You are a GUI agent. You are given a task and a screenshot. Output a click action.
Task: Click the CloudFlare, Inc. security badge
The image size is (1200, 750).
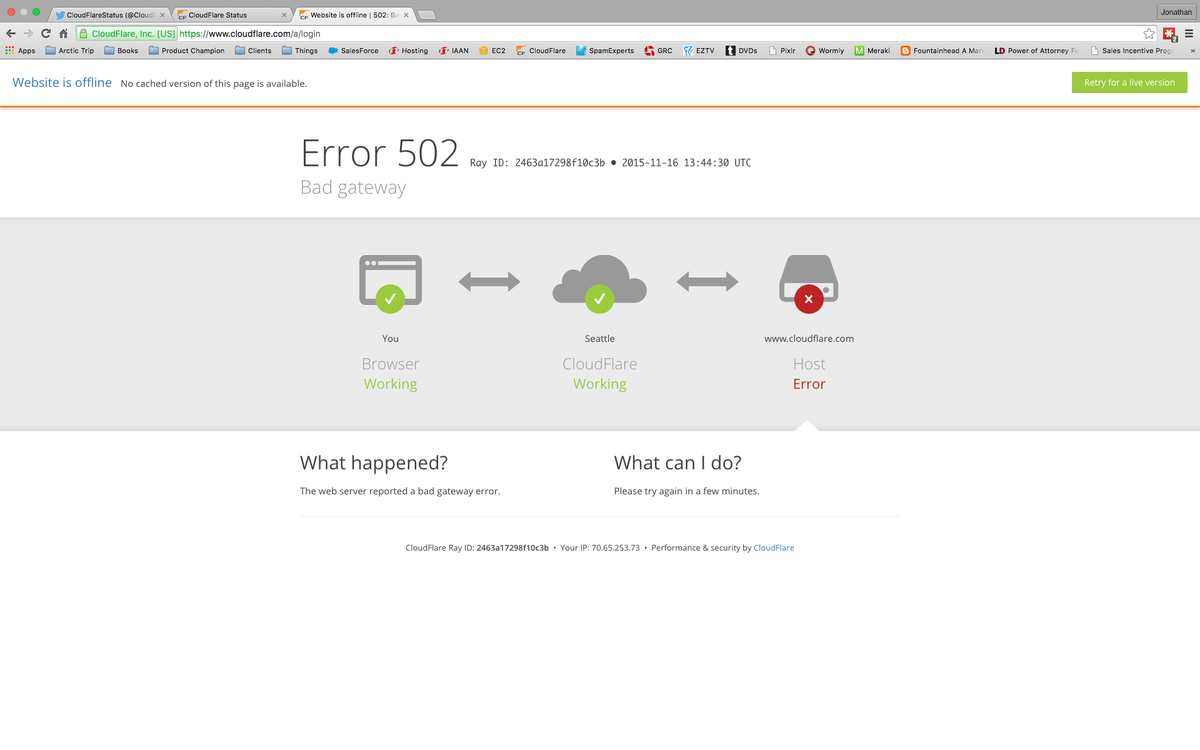[x=127, y=33]
